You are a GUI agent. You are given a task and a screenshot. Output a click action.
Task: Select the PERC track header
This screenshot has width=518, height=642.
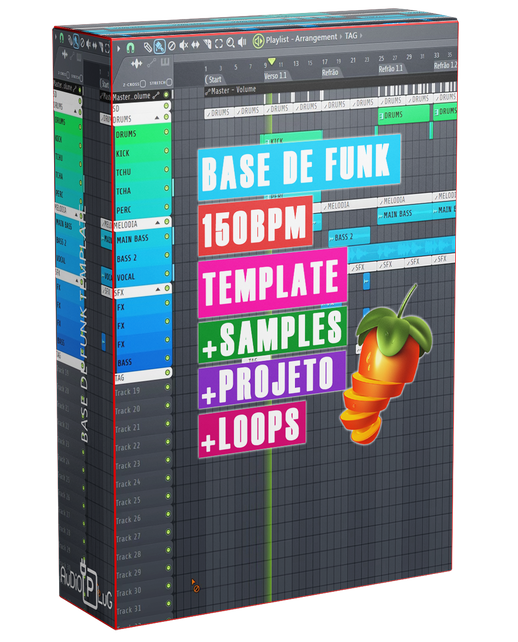click(142, 209)
